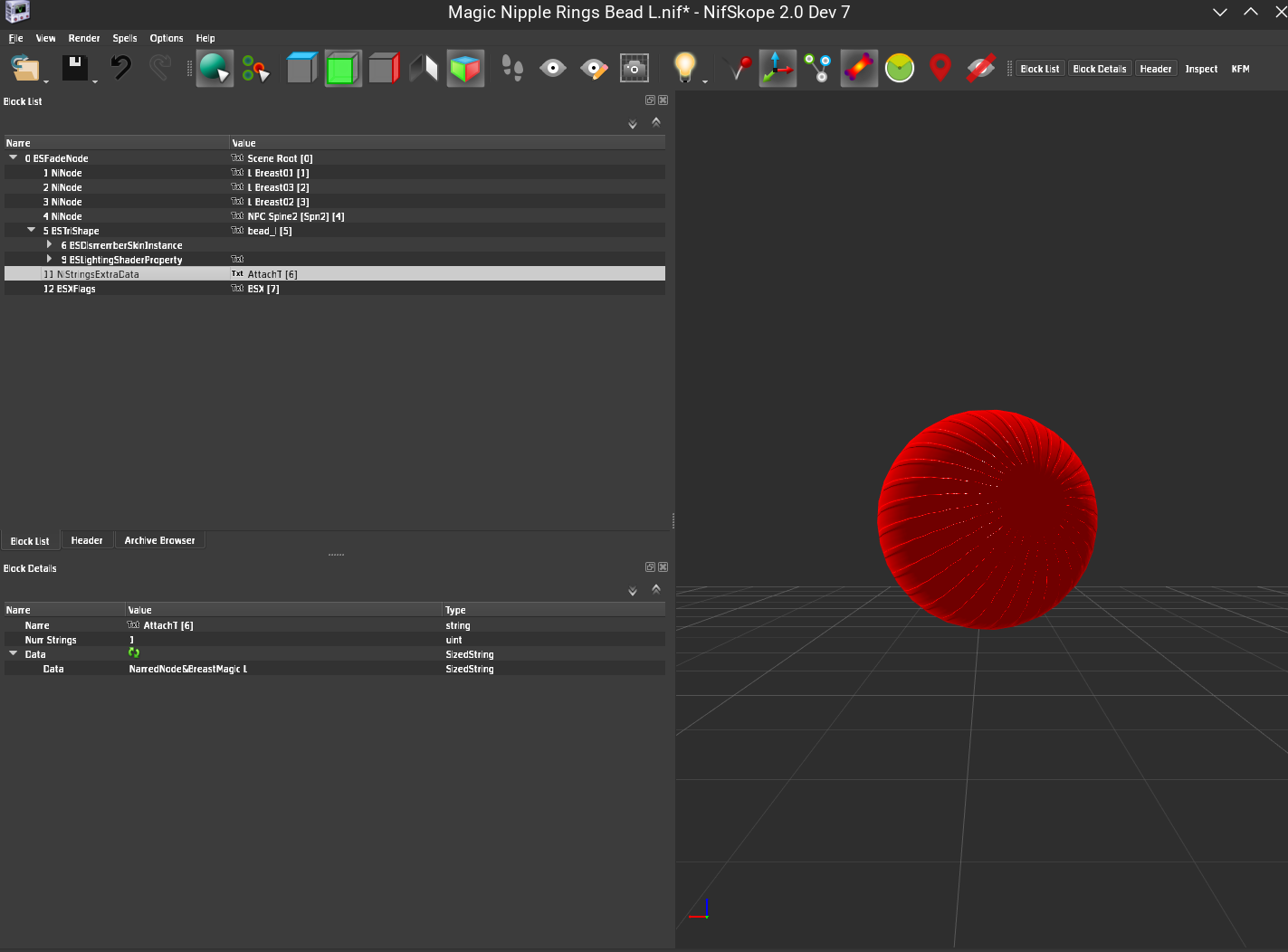Toggle the textures gradient icon
Viewport: 1288px width, 952px height.
pos(859,69)
